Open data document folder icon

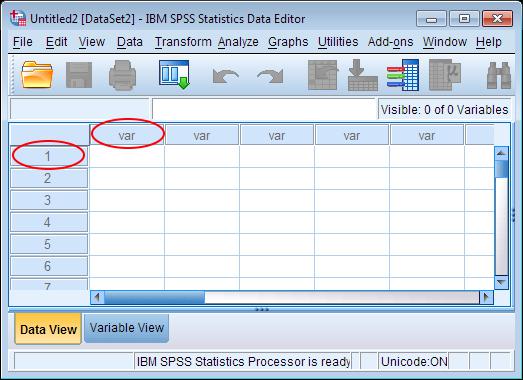point(37,75)
